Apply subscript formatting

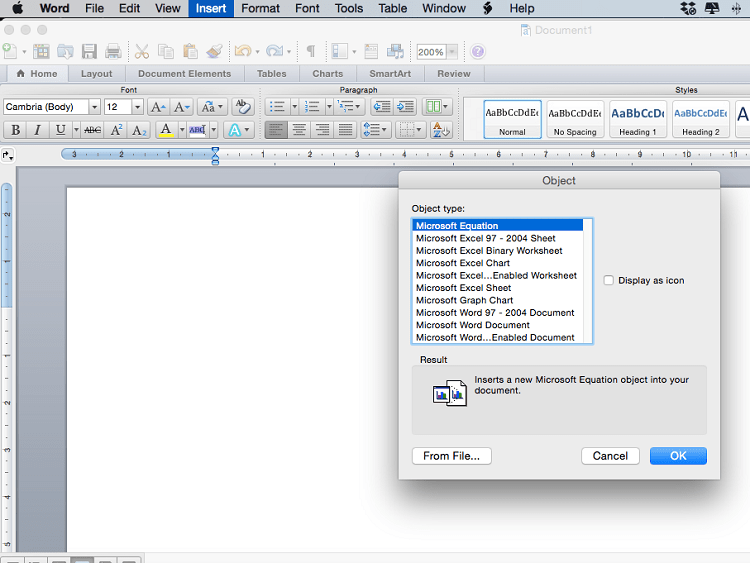pyautogui.click(x=139, y=130)
